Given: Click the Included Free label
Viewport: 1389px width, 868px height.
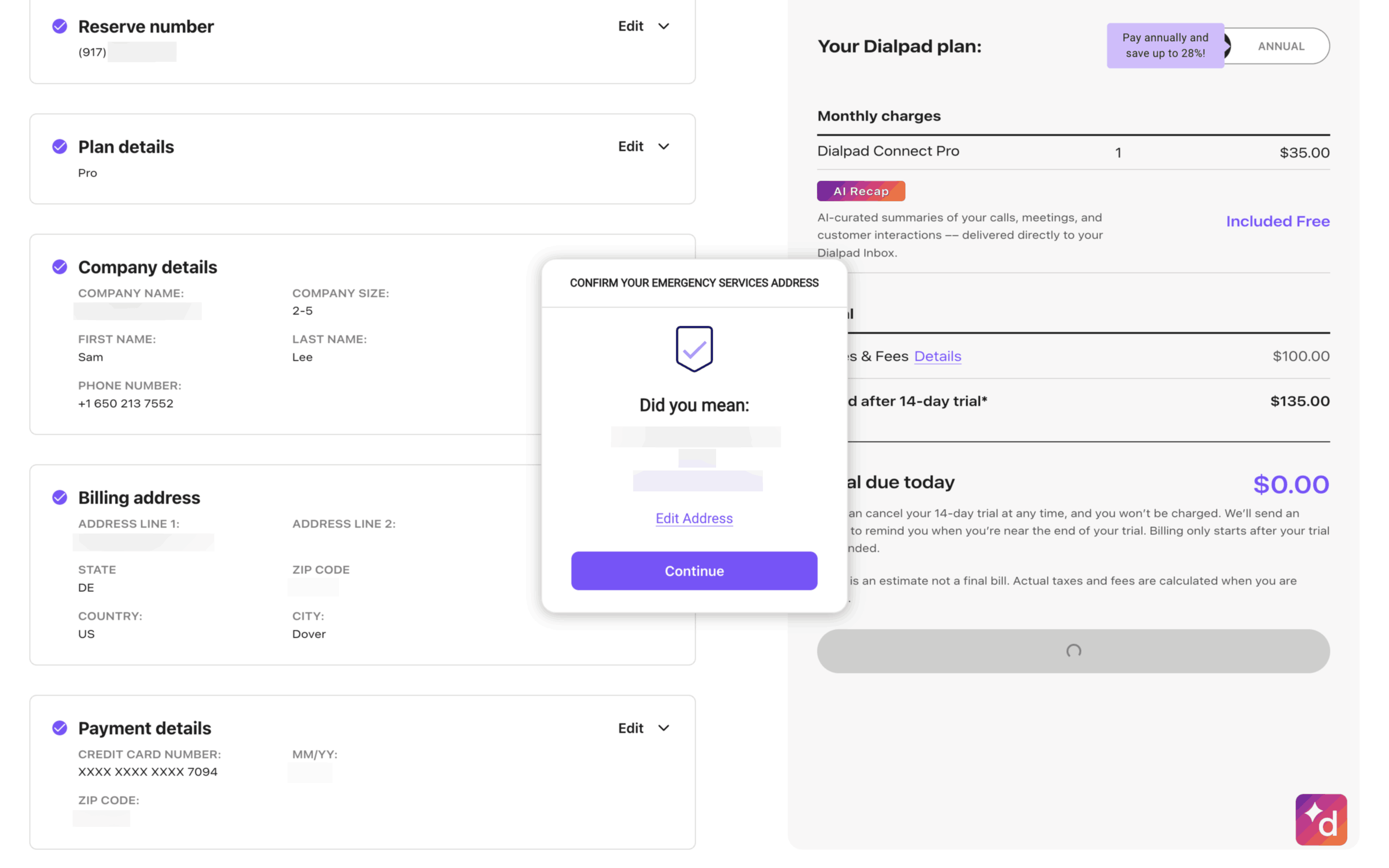Looking at the screenshot, I should coord(1277,221).
